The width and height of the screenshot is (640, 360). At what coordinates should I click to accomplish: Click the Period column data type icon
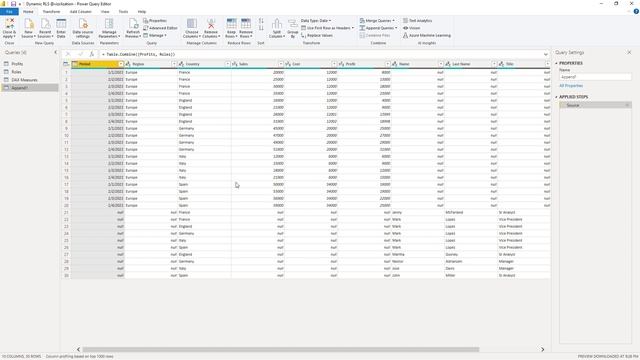pyautogui.click(x=75, y=64)
